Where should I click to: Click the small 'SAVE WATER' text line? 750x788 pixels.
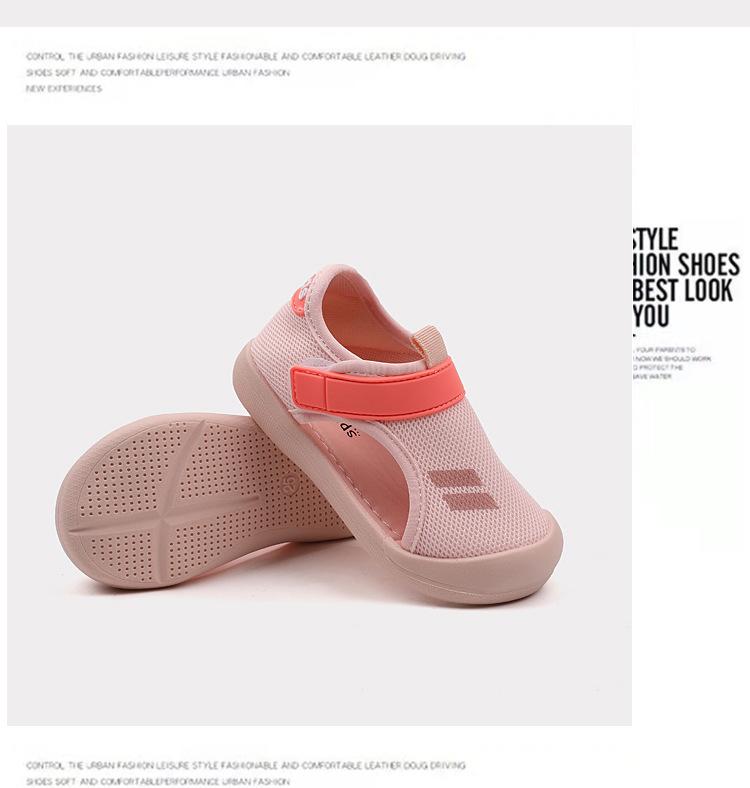pos(652,376)
